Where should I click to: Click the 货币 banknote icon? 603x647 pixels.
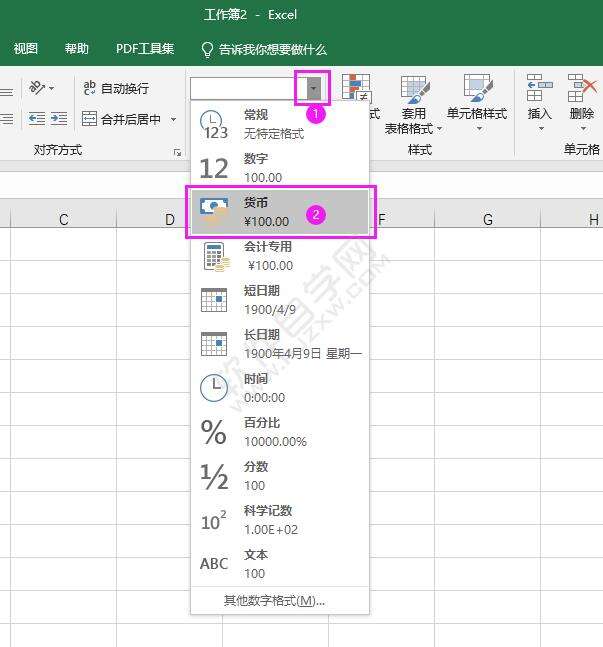point(214,211)
